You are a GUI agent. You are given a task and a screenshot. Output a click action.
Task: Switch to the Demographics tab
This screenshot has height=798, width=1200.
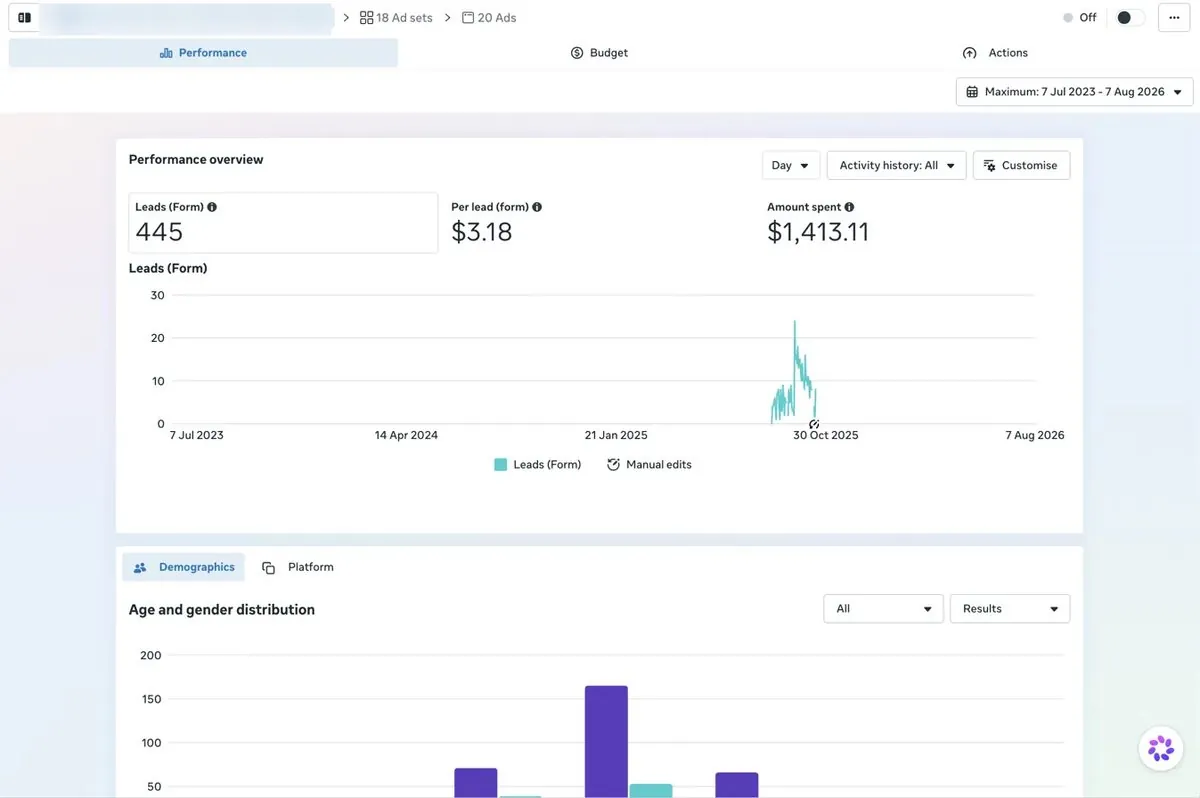coord(184,568)
